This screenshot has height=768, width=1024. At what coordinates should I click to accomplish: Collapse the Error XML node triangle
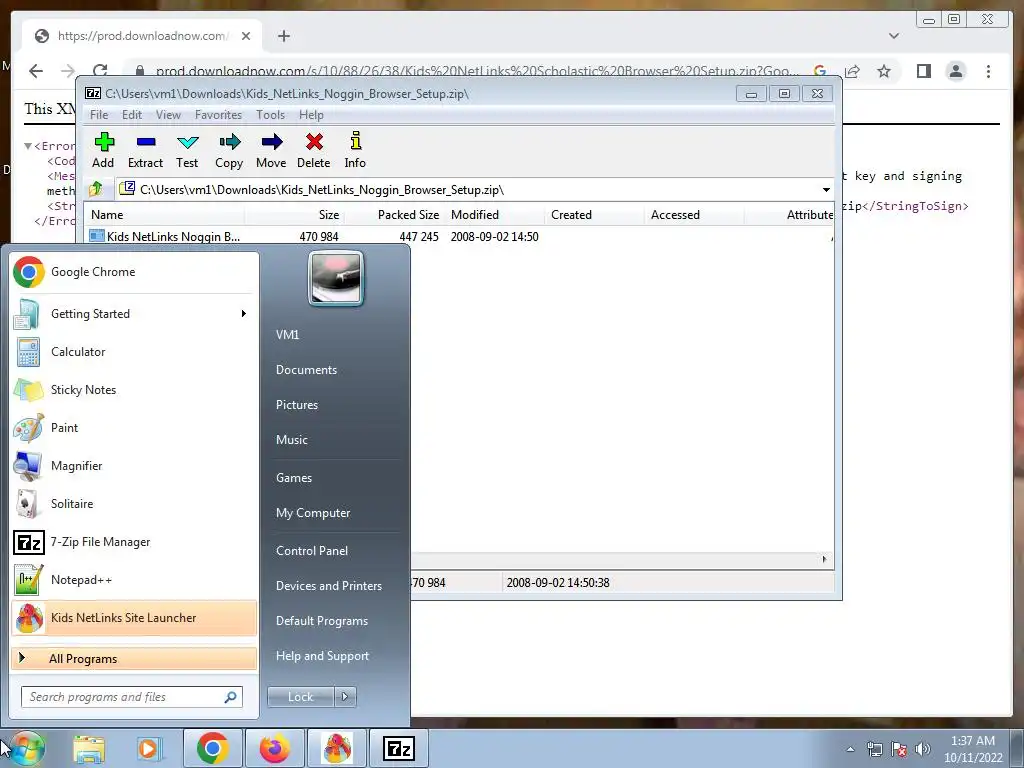[28, 146]
